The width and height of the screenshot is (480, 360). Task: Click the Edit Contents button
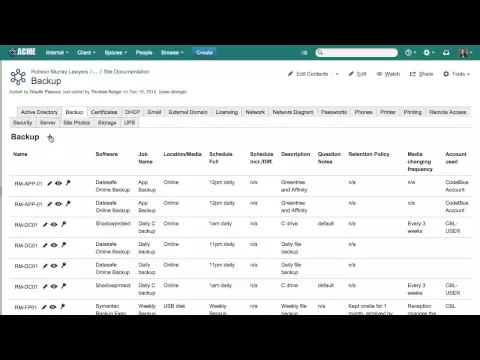(x=308, y=74)
